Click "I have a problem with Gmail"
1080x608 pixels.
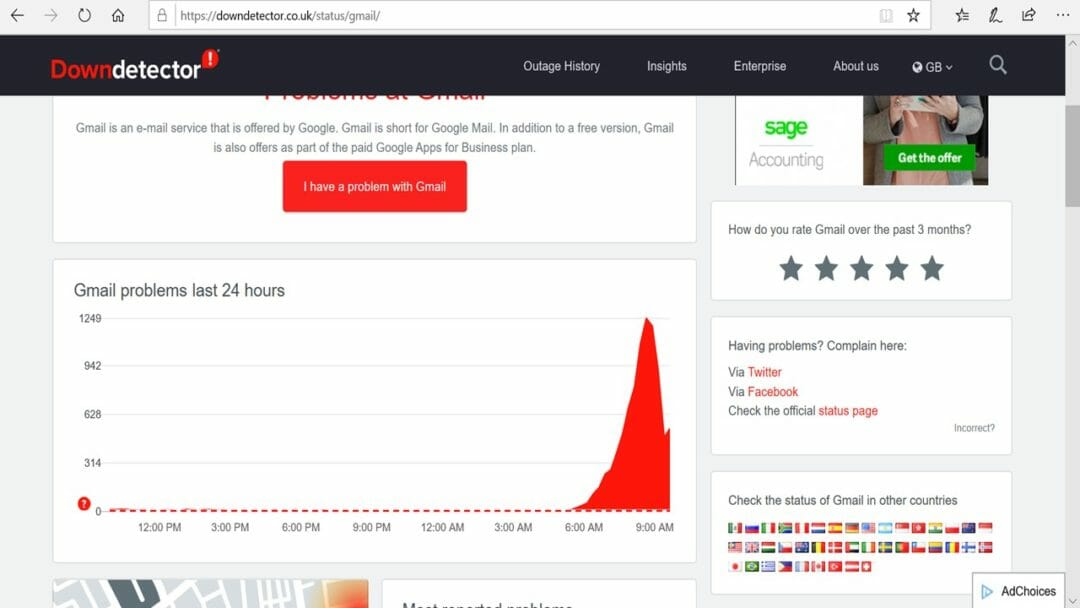pos(375,187)
